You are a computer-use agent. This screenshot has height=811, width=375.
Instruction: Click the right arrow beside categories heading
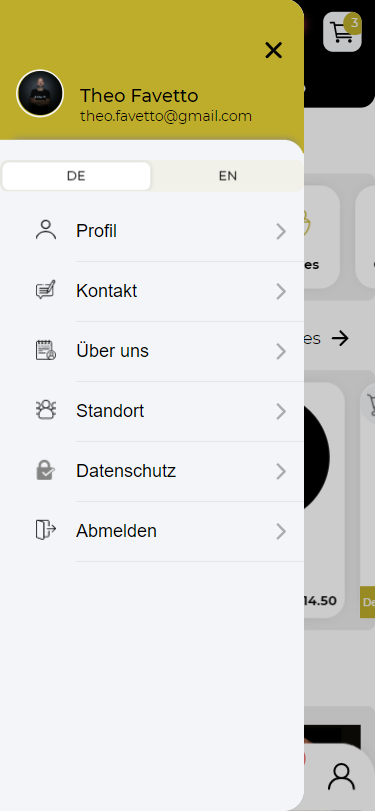(x=340, y=339)
